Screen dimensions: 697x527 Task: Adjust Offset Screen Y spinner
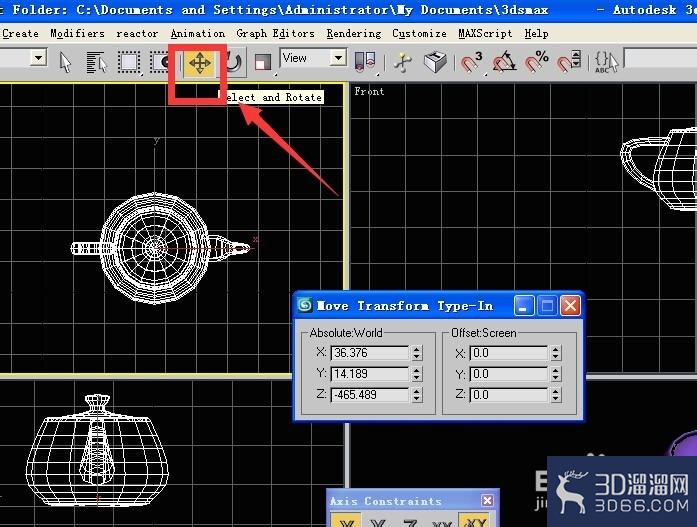pos(555,374)
